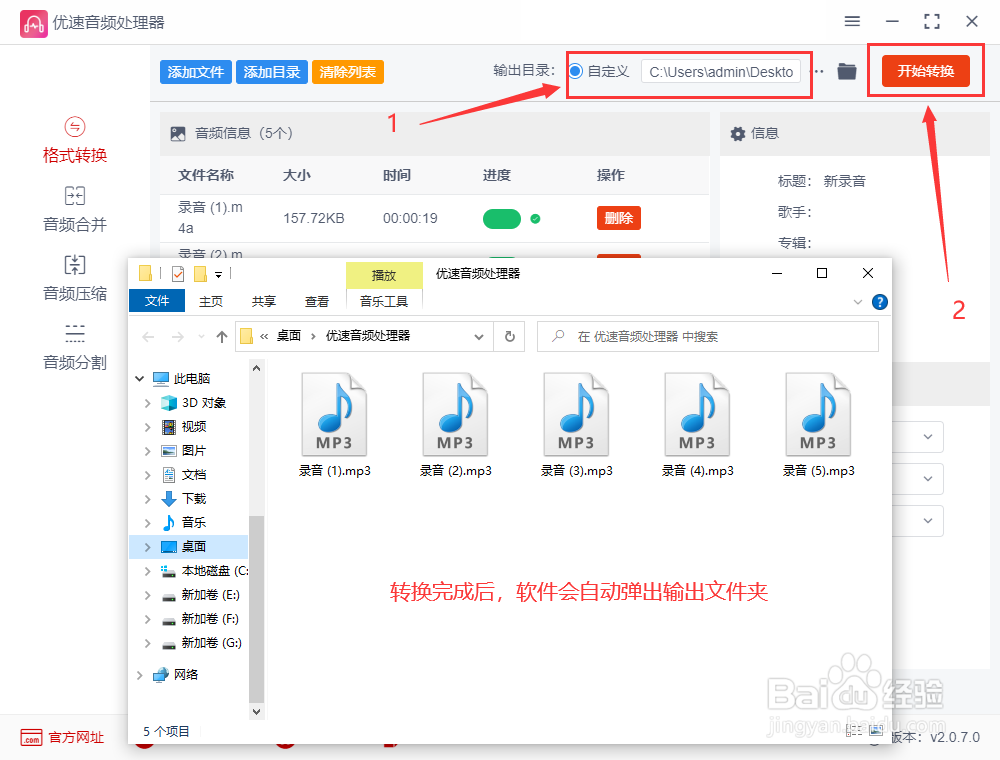Screen dimensions: 1000x760
Task: Go up one folder in Explorer
Action: (221, 337)
